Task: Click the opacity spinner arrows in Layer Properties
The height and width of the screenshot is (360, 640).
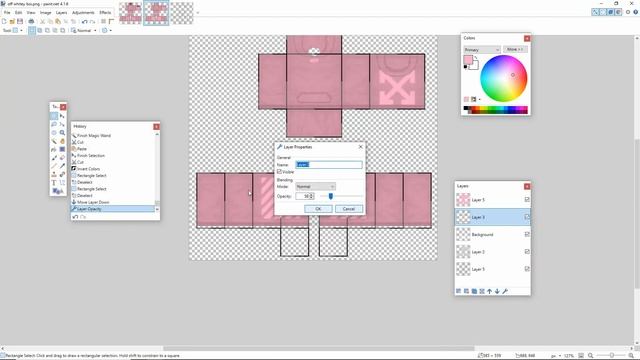Action: 311,196
